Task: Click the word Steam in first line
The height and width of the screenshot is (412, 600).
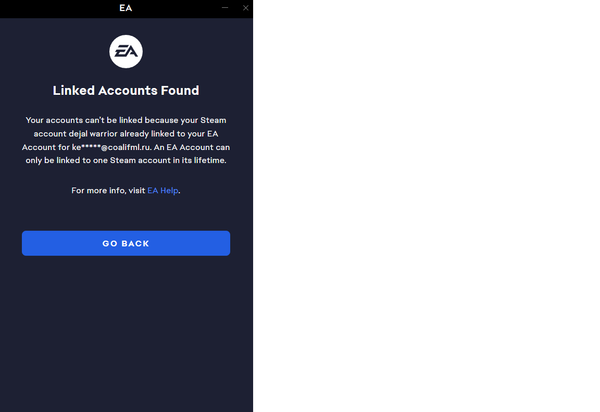Action: point(213,120)
